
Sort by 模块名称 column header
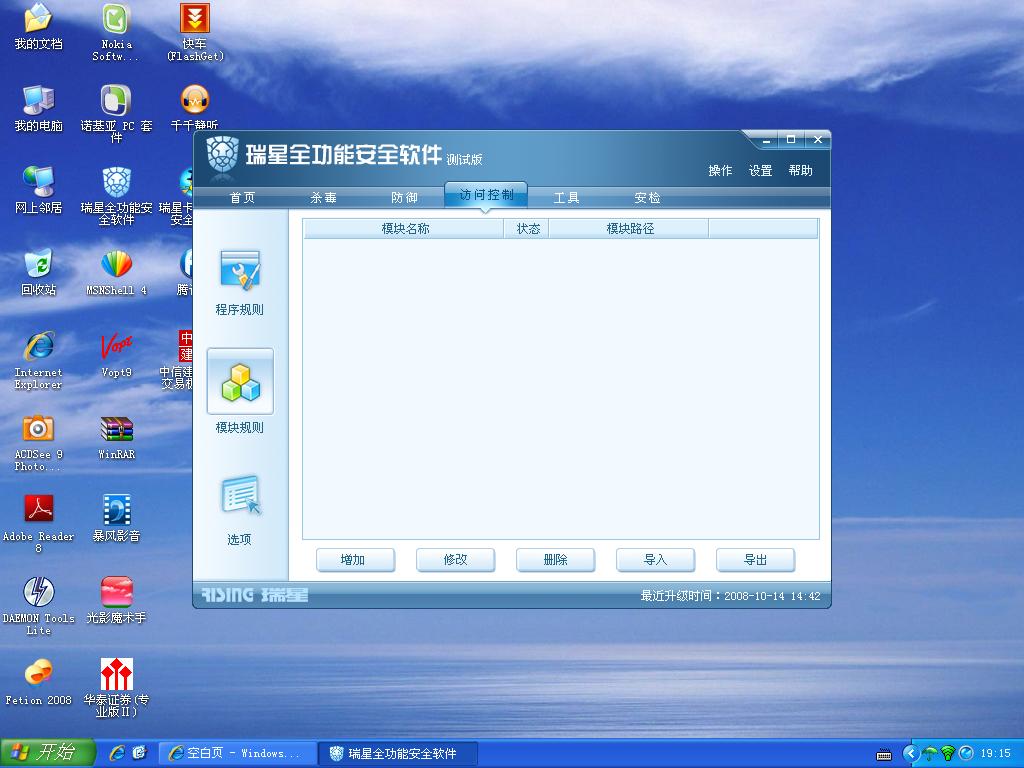click(x=405, y=229)
